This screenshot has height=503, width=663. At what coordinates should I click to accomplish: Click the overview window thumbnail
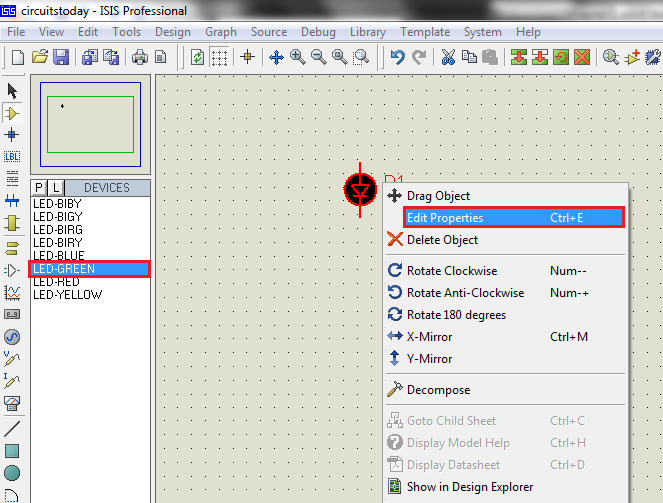click(90, 124)
